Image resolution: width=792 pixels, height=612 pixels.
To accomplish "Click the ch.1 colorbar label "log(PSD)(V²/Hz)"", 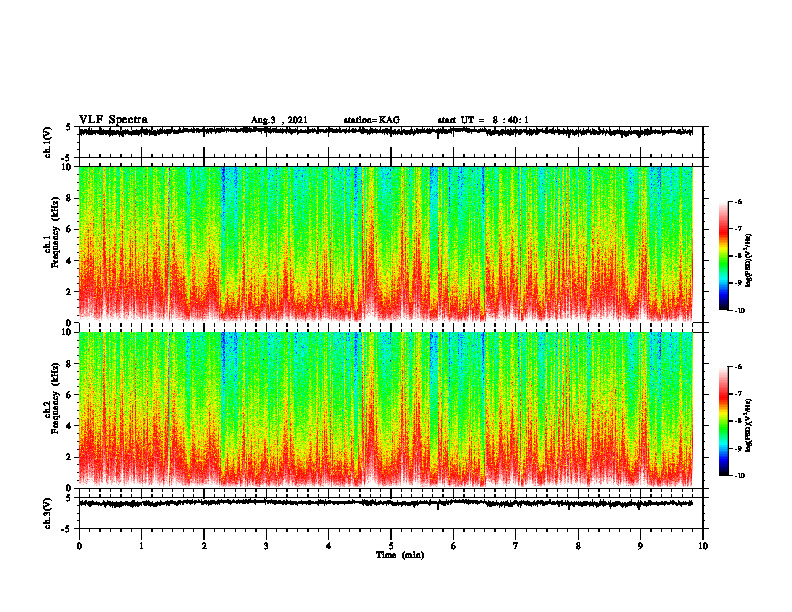I will 749,261.
